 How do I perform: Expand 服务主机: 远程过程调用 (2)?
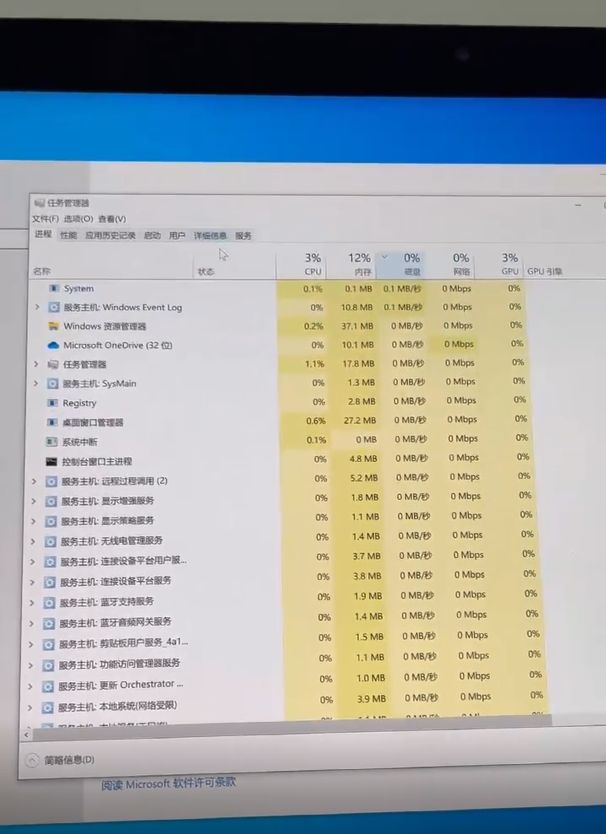click(x=34, y=481)
